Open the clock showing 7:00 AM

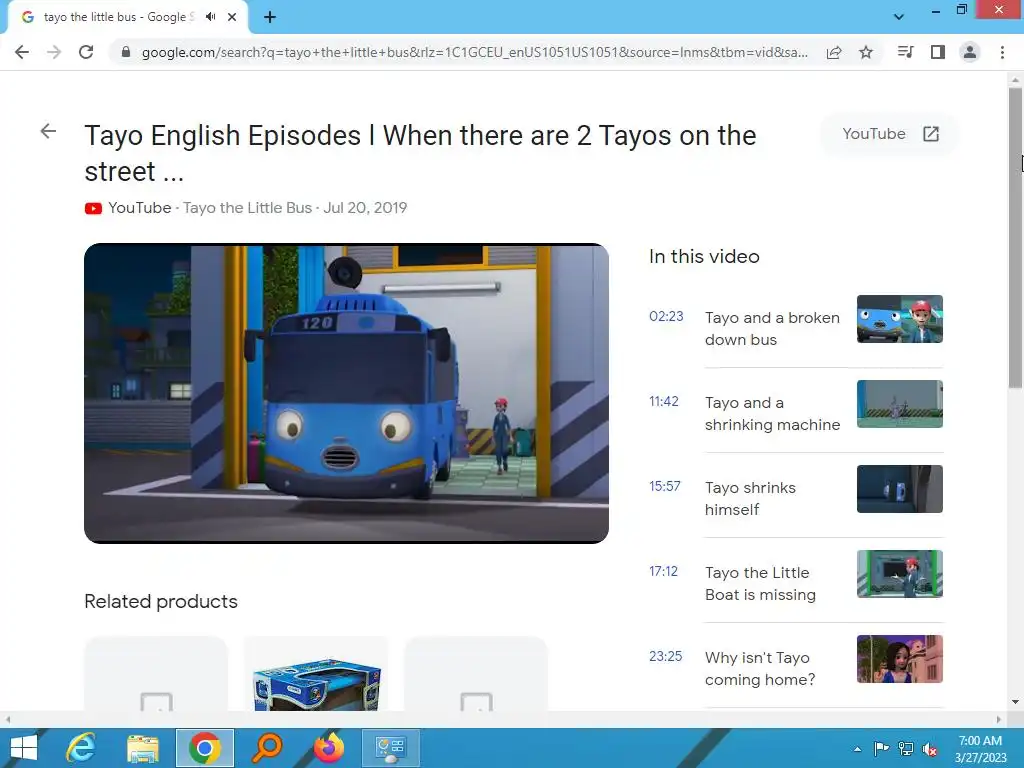(x=980, y=749)
